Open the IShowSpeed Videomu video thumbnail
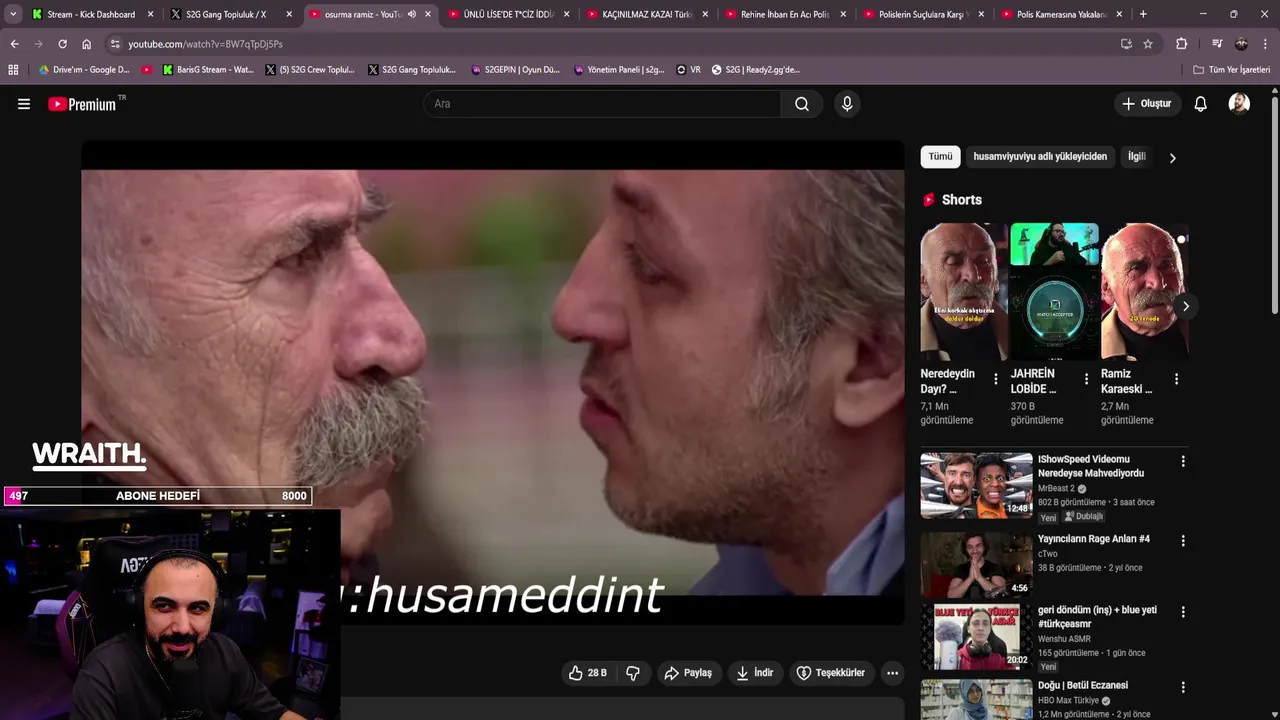This screenshot has height=720, width=1280. [x=976, y=485]
